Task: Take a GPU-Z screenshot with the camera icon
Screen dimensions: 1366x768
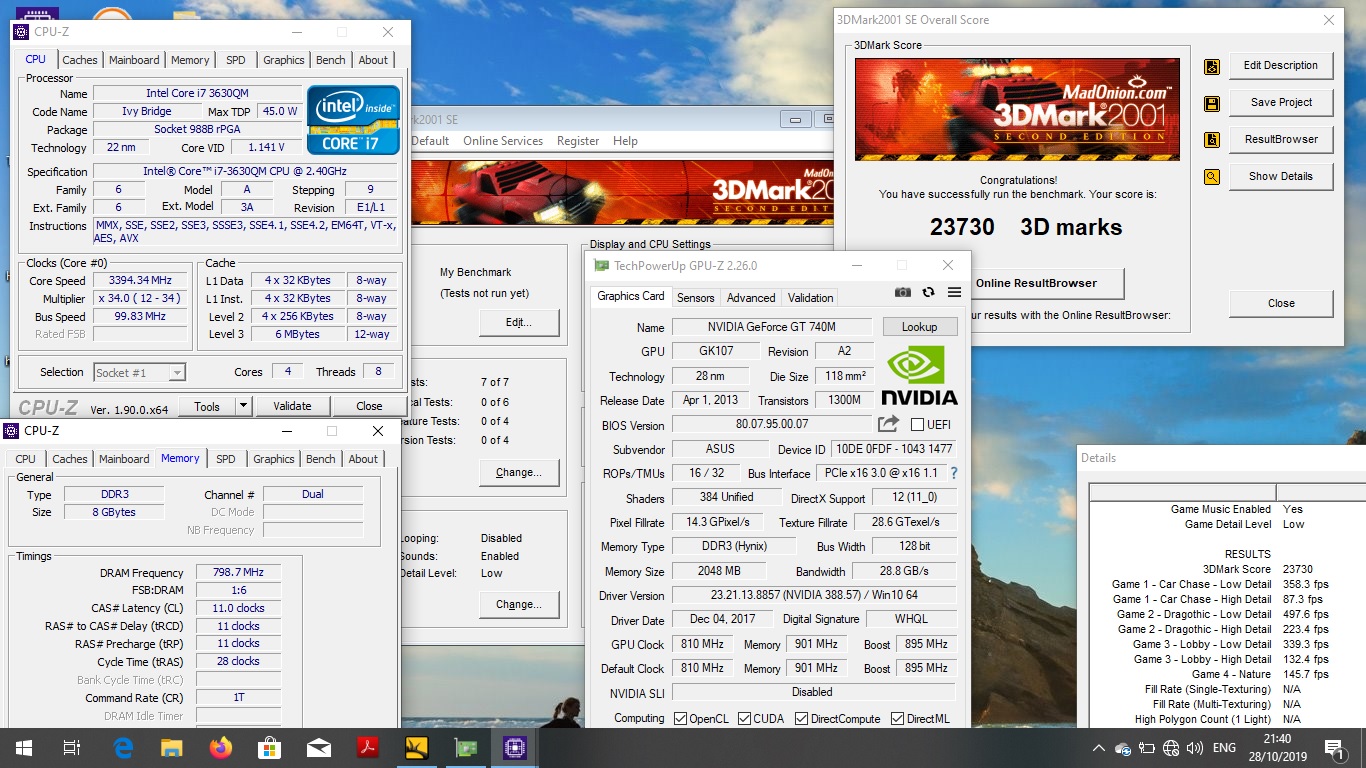Action: pos(903,292)
